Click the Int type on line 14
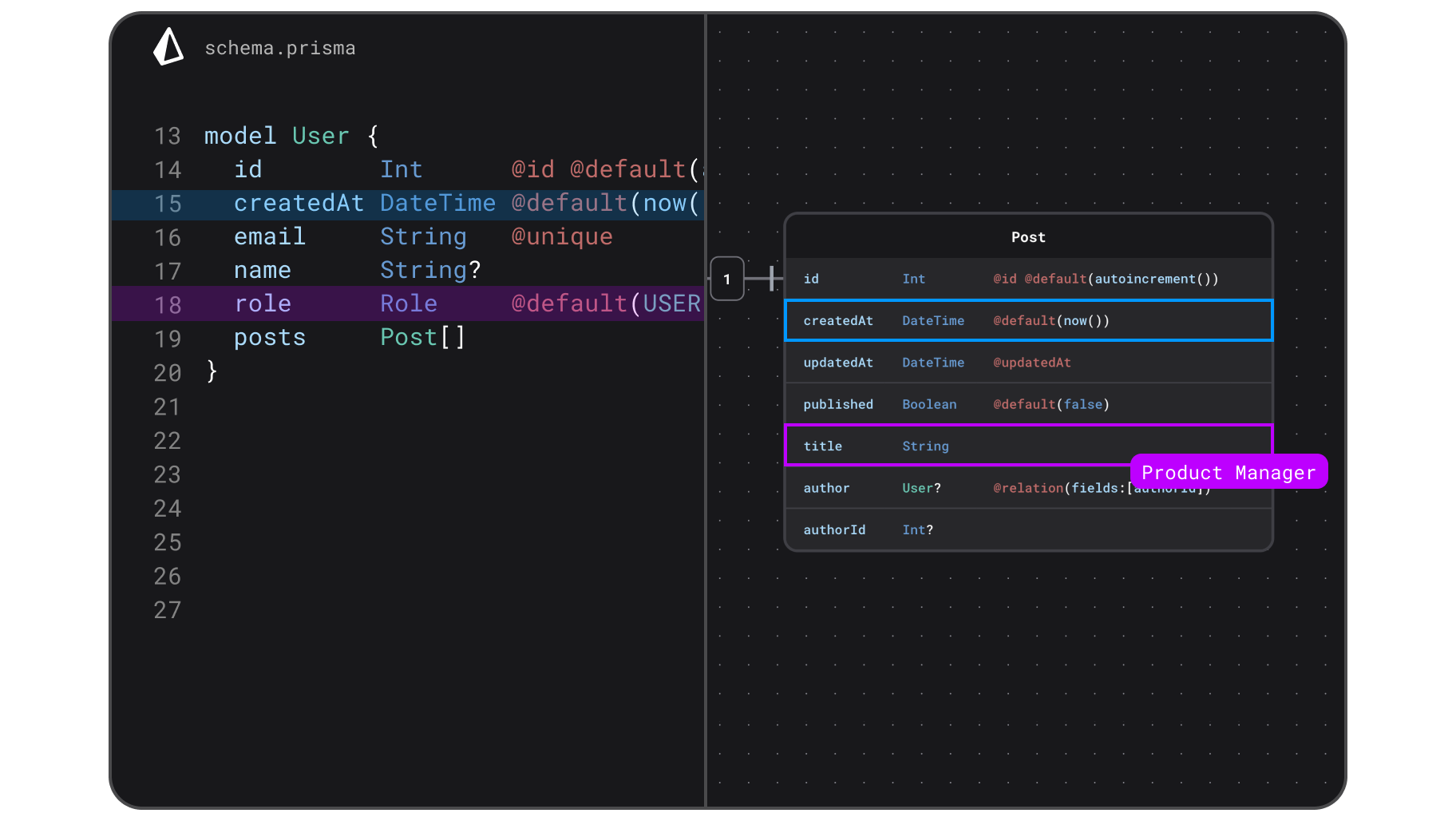Screen dimensions: 1456x821 (x=402, y=169)
